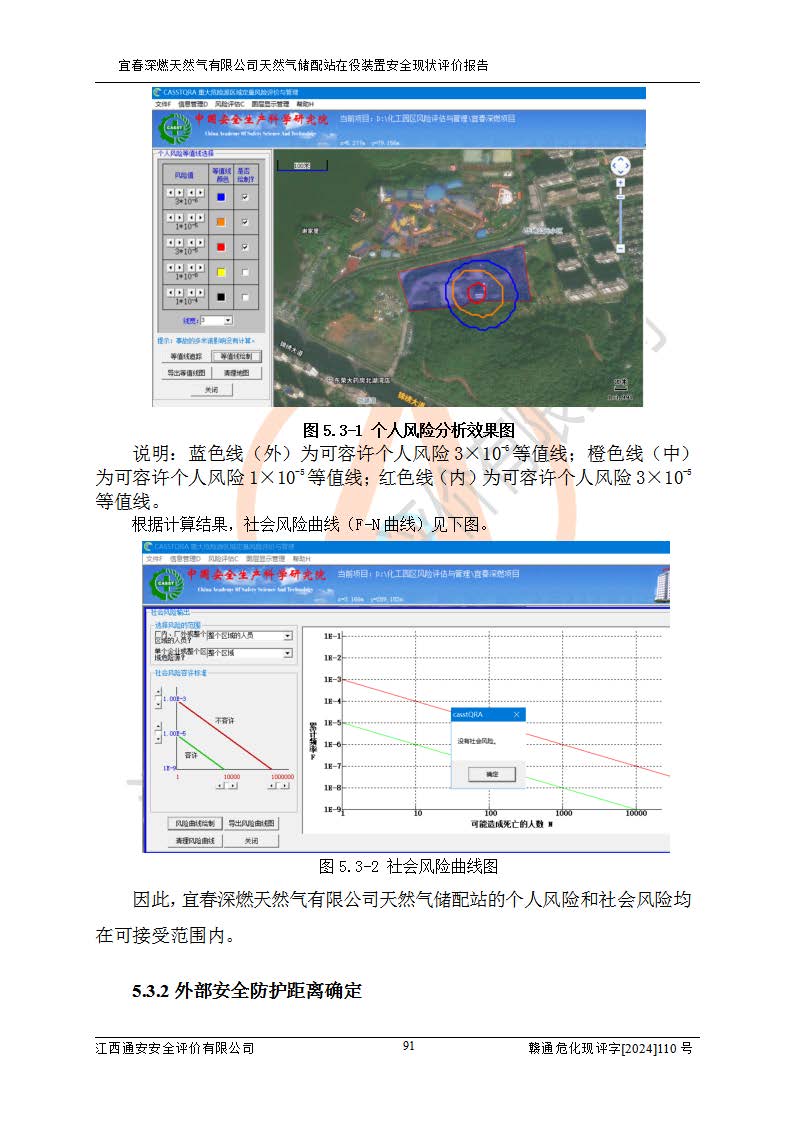
Task: Click the map pan compass control
Action: [620, 165]
